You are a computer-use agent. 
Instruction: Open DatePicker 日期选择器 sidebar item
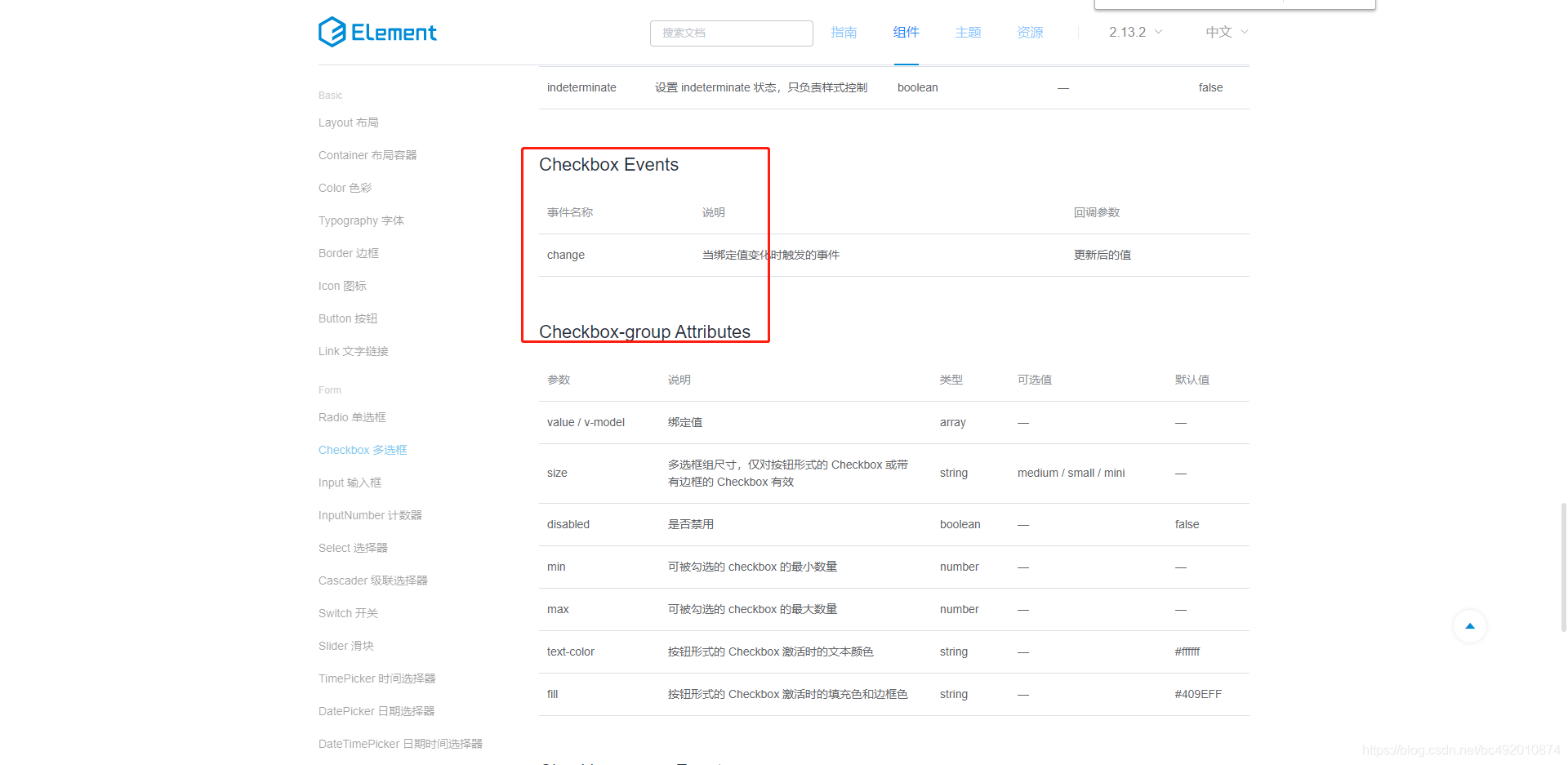376,711
